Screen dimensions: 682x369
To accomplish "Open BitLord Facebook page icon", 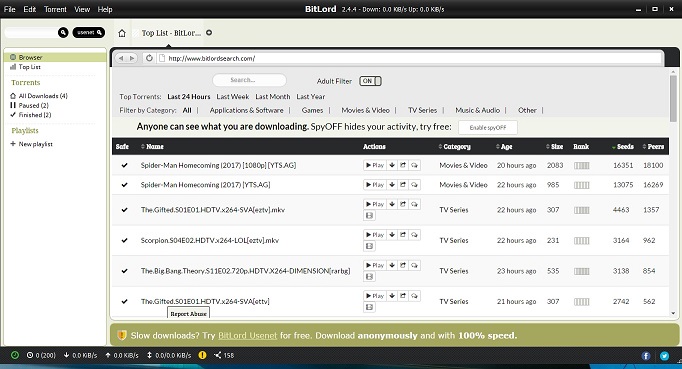I will (646, 356).
